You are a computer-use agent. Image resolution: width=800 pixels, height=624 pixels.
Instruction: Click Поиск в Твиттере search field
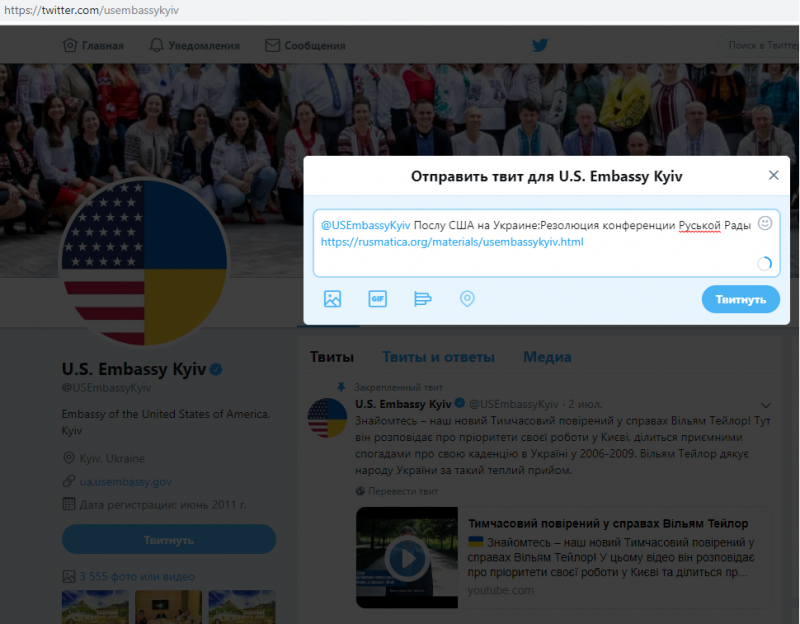click(759, 45)
